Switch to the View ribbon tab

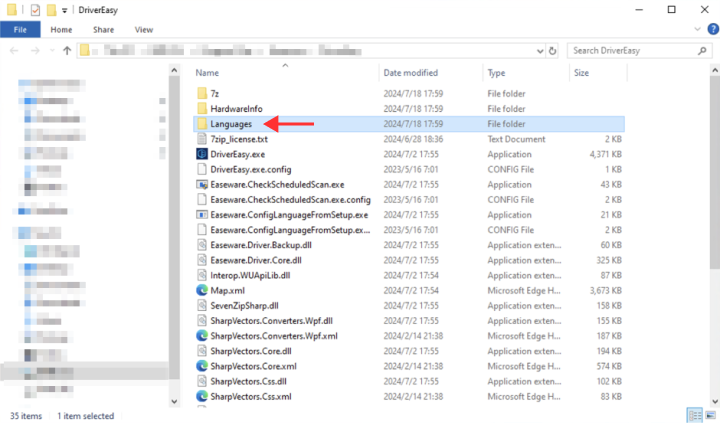point(144,30)
